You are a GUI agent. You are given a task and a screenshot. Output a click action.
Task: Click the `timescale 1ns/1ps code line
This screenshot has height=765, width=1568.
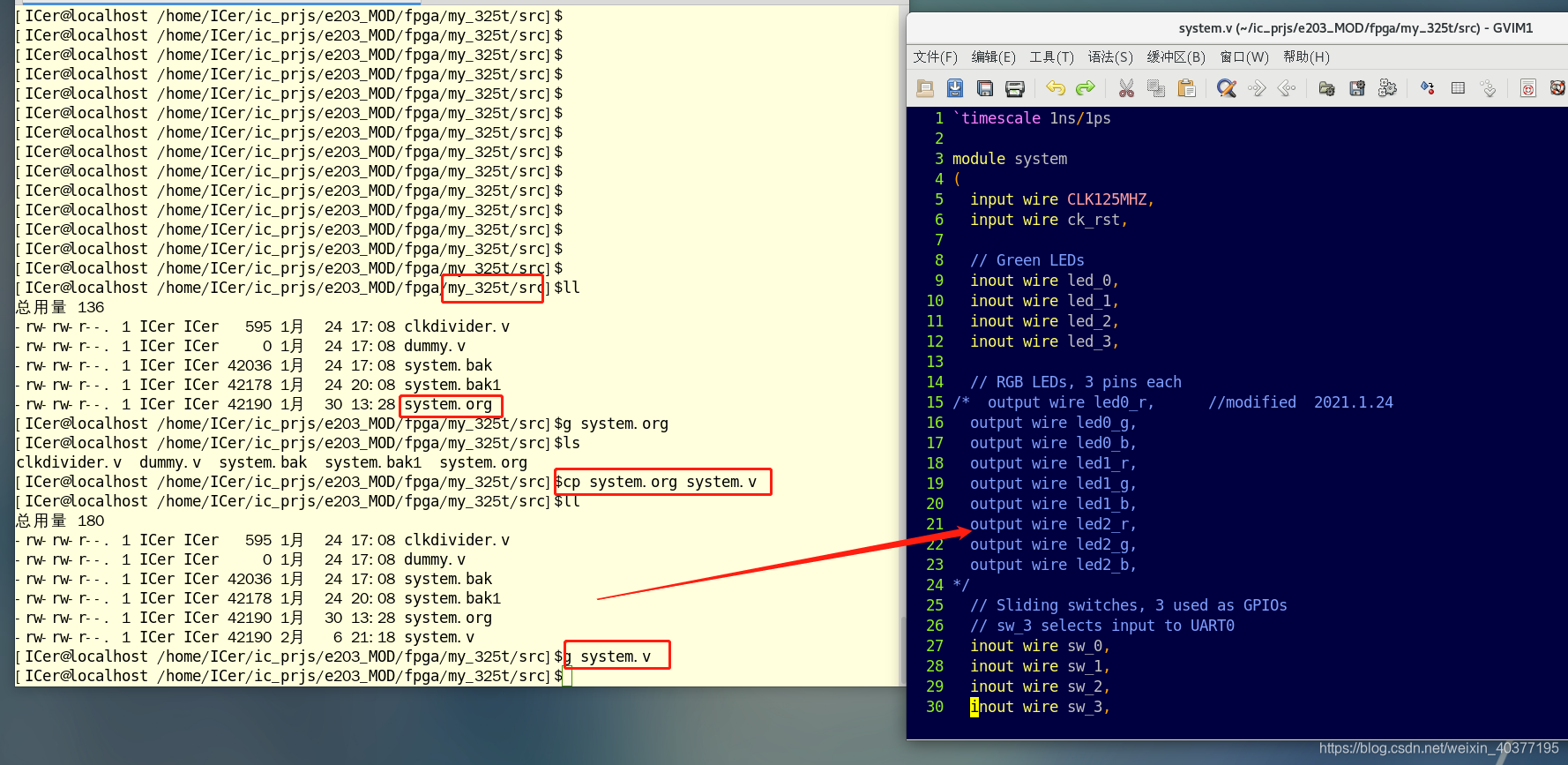point(1031,118)
